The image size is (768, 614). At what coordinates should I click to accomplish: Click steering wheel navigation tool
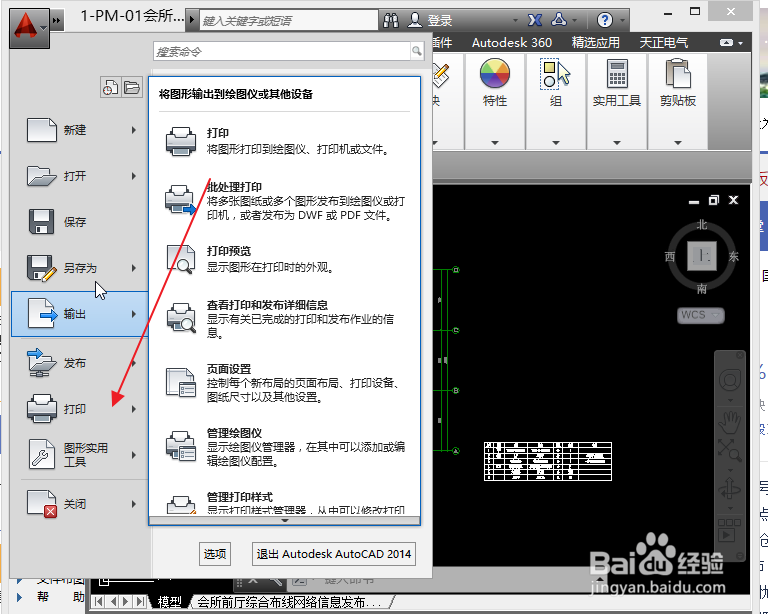coord(729,380)
